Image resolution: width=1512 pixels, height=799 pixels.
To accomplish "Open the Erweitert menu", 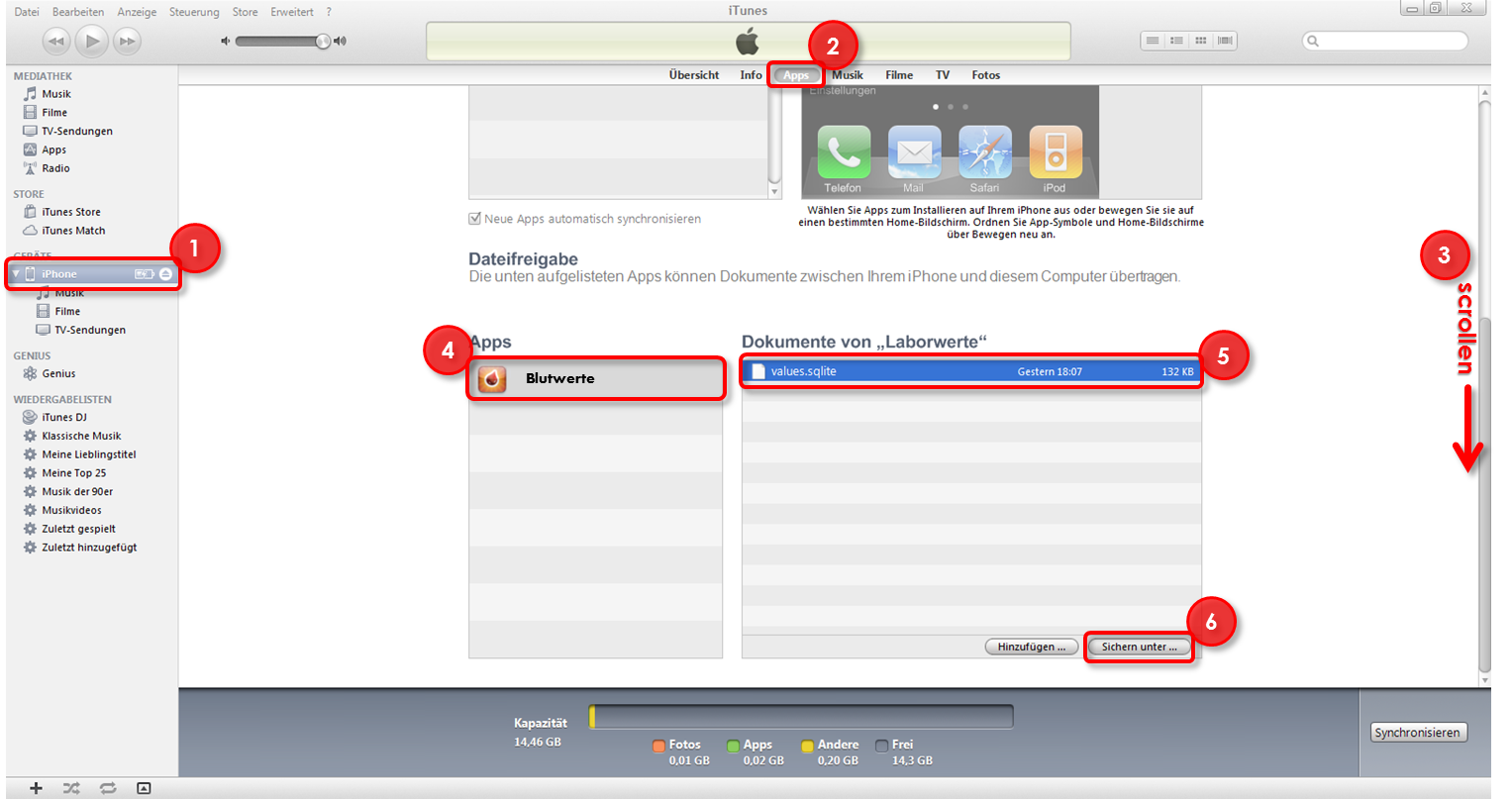I will [x=292, y=12].
